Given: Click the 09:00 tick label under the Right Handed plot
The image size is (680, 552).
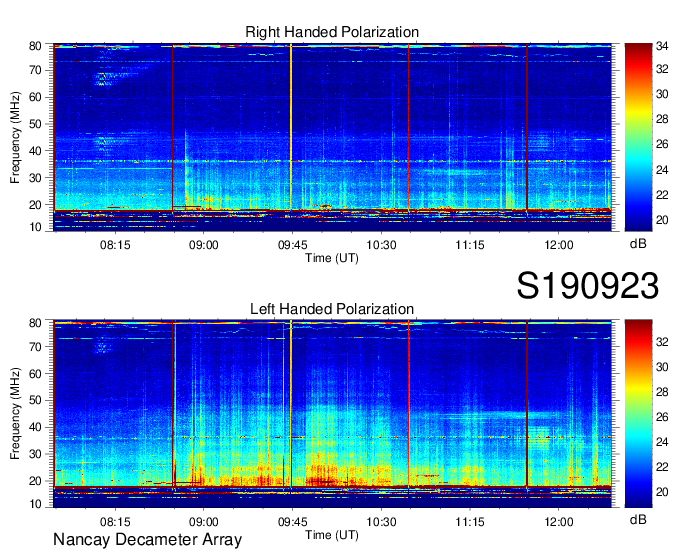Looking at the screenshot, I should click(203, 245).
